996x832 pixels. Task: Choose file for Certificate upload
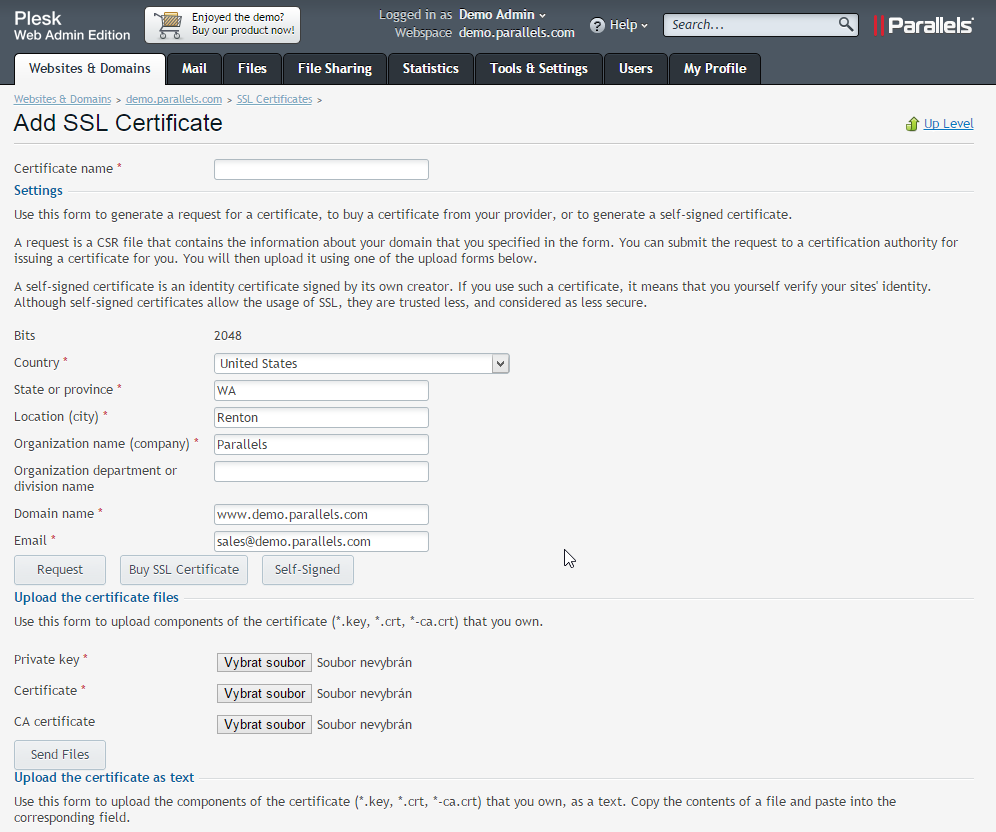pos(264,694)
